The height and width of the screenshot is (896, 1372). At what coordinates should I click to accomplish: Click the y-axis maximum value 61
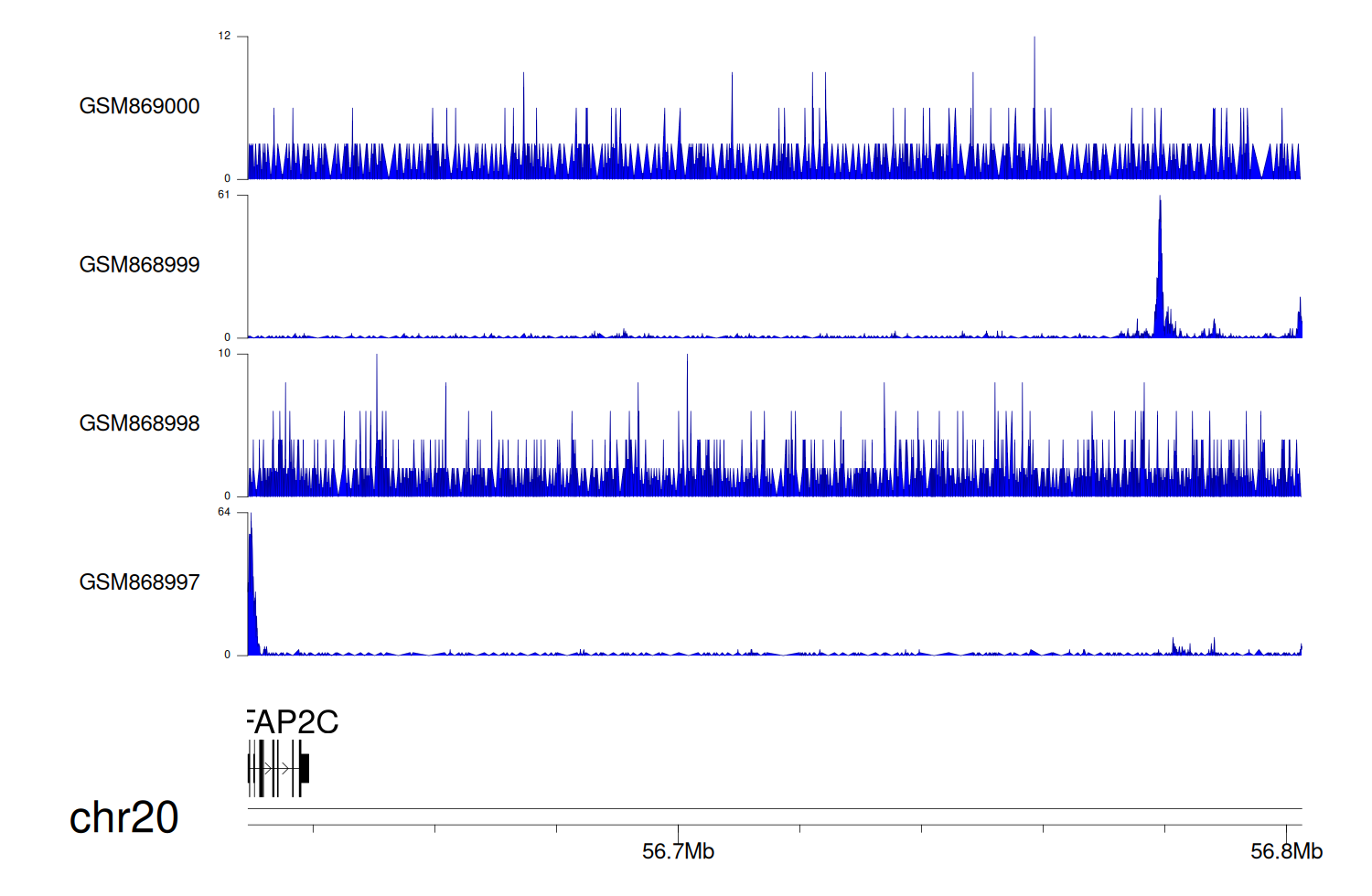tap(224, 195)
